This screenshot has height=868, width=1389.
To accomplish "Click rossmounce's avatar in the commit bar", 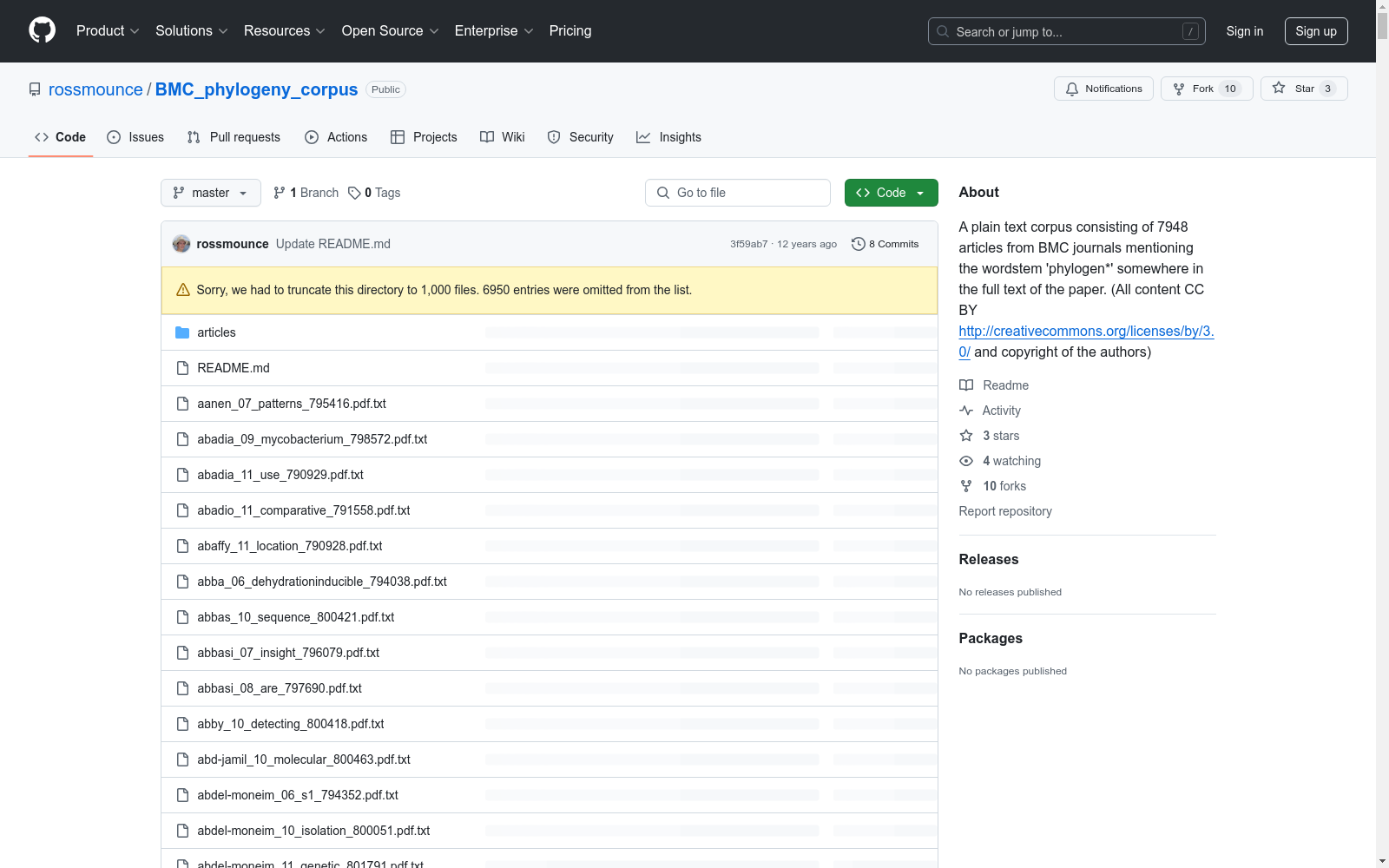I will click(x=181, y=244).
